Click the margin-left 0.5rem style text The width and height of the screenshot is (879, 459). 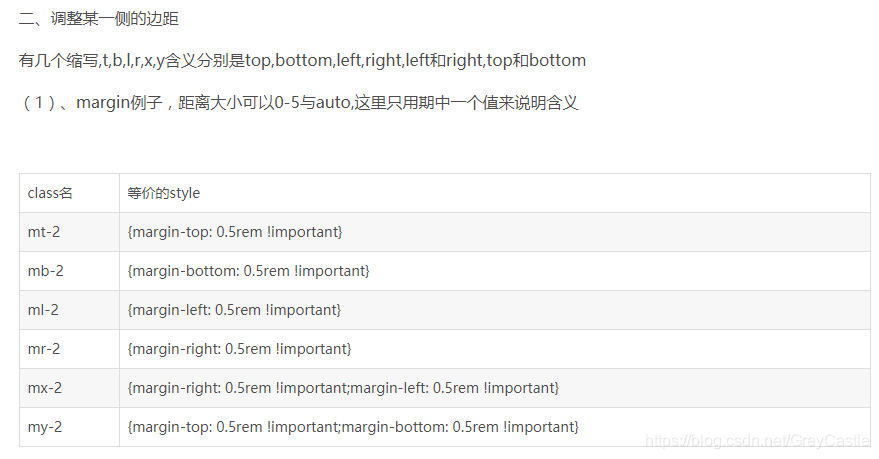click(234, 310)
